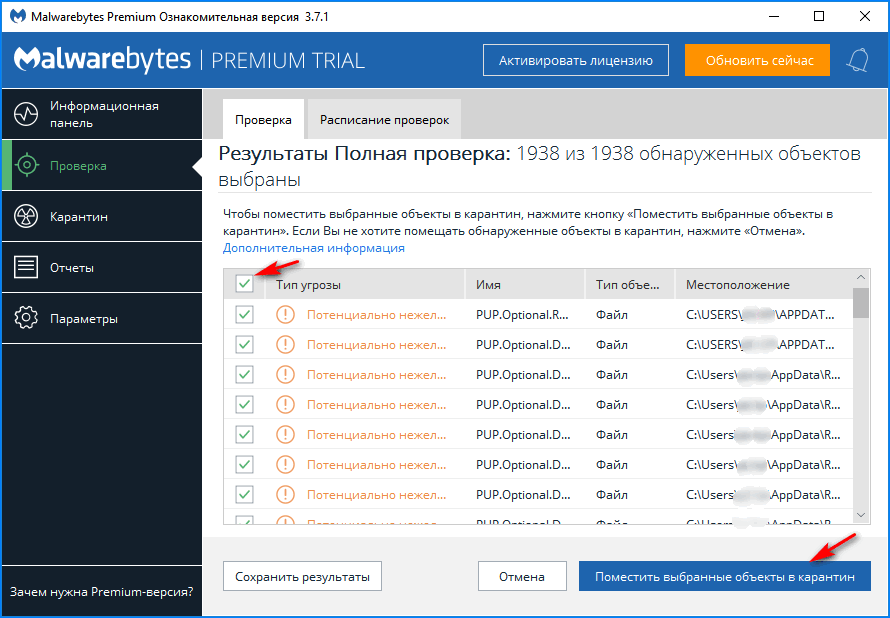The image size is (890, 618).
Task: Click the Информационная панель pulse icon
Action: [26, 114]
